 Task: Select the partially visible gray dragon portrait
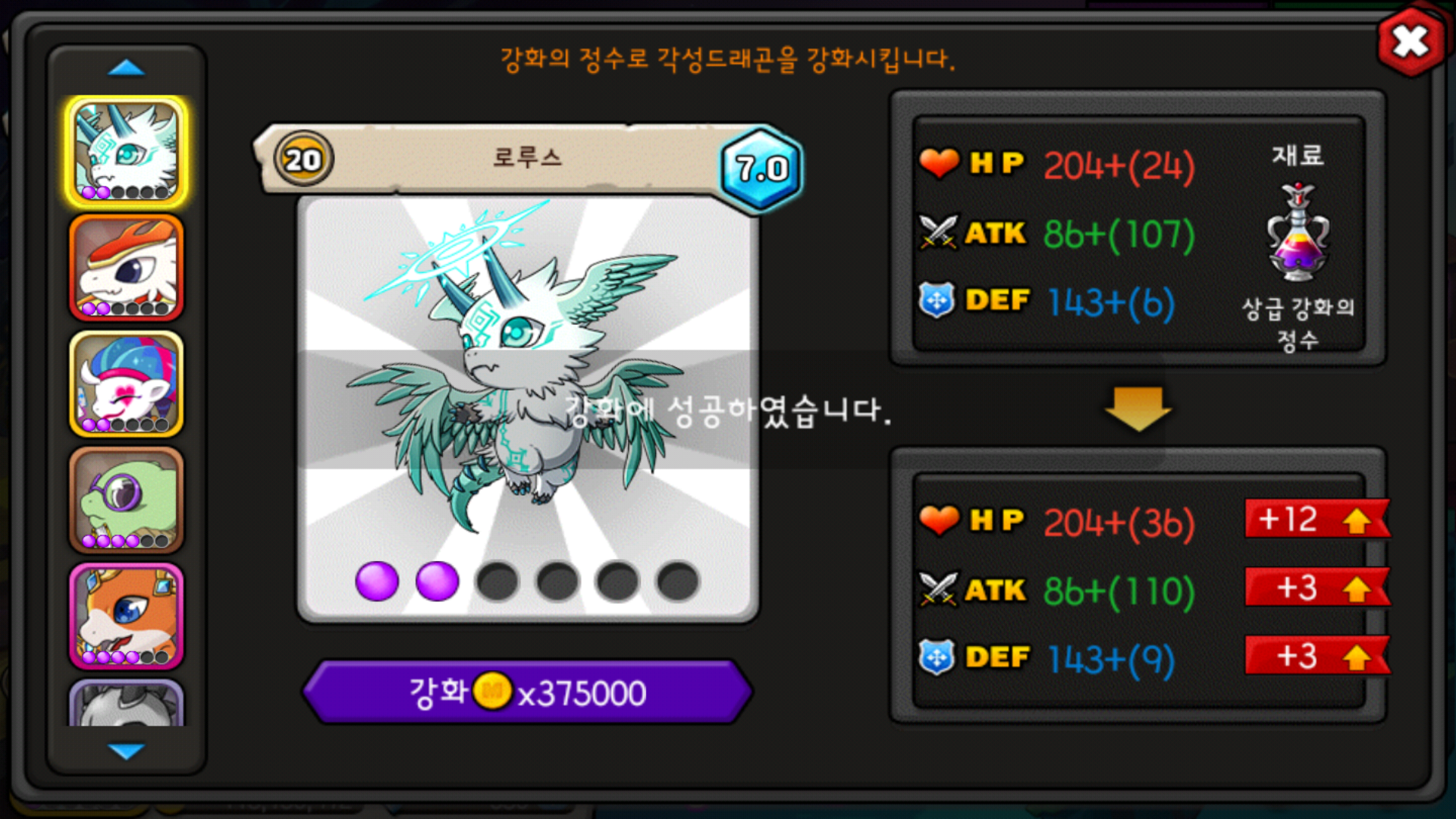point(127,703)
